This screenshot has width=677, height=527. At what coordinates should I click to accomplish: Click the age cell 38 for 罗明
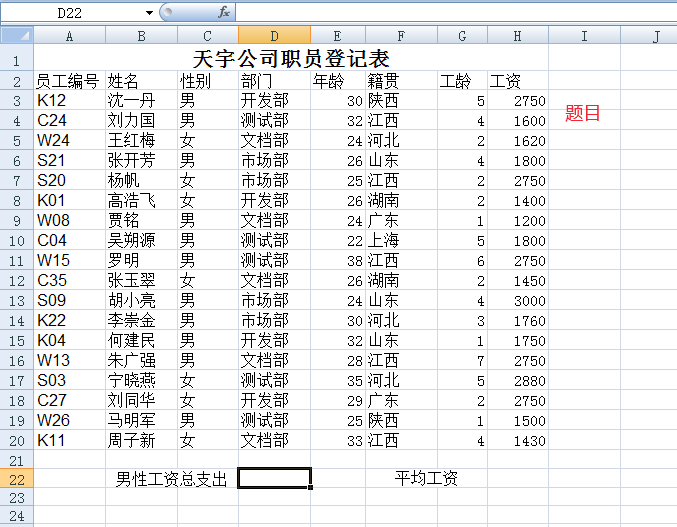pyautogui.click(x=338, y=260)
